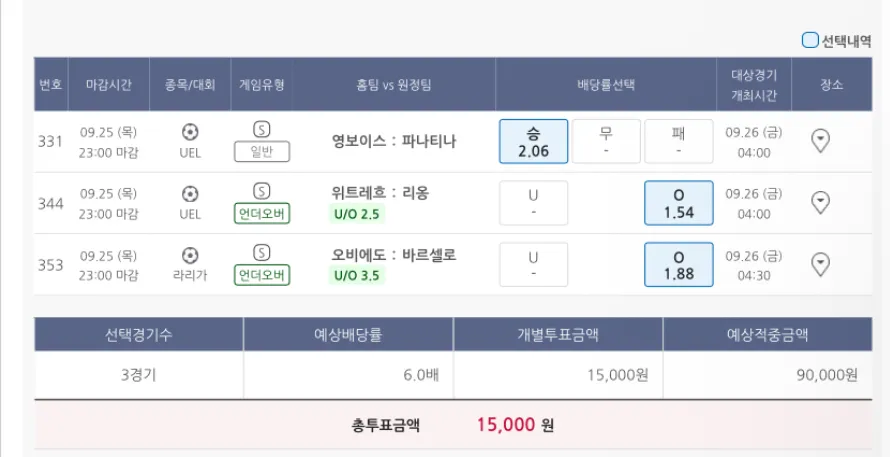Image resolution: width=890 pixels, height=457 pixels.
Task: Click 일반 game type tag on match 331
Action: (262, 152)
